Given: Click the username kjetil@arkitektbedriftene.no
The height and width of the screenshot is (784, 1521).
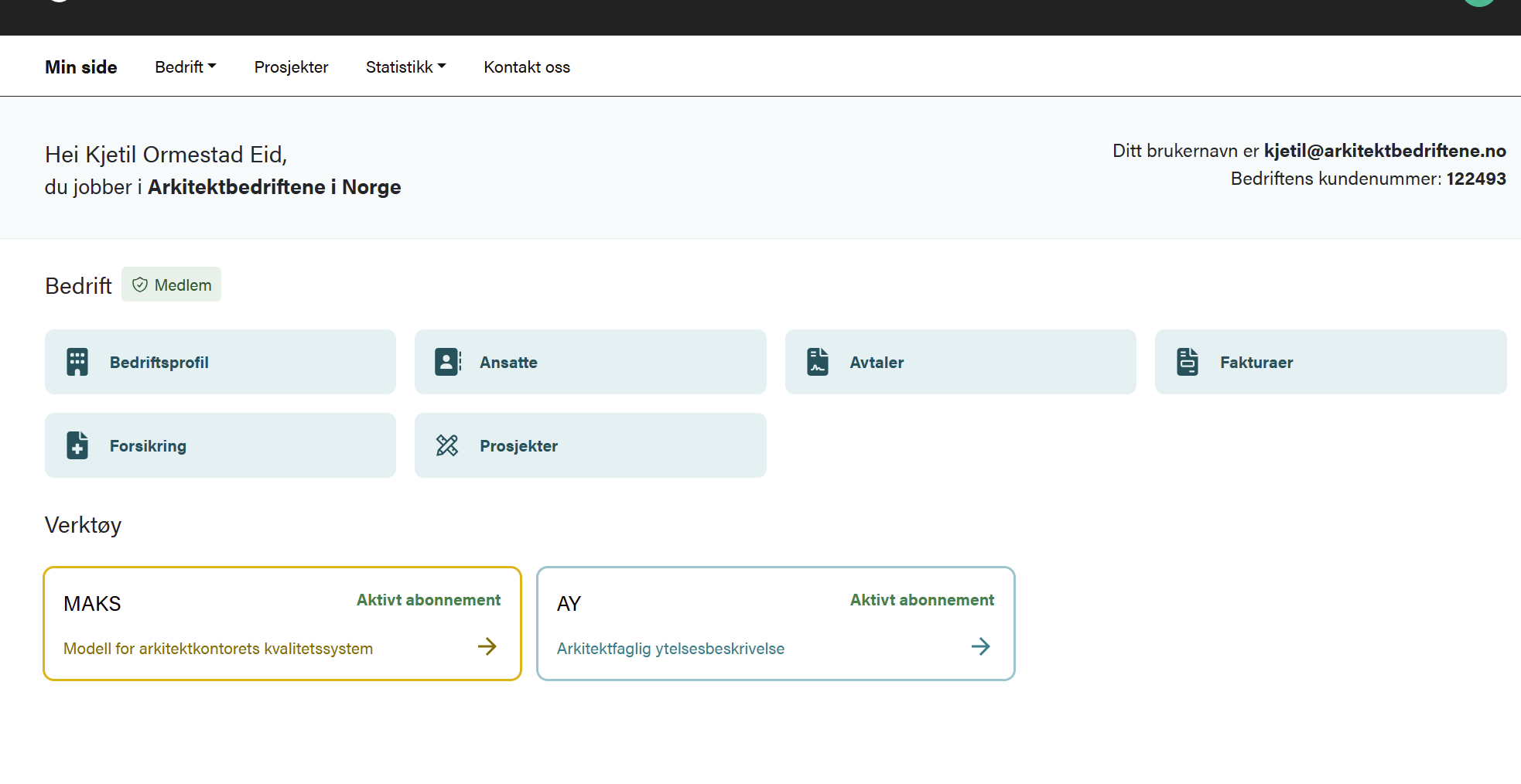Looking at the screenshot, I should [x=1385, y=151].
